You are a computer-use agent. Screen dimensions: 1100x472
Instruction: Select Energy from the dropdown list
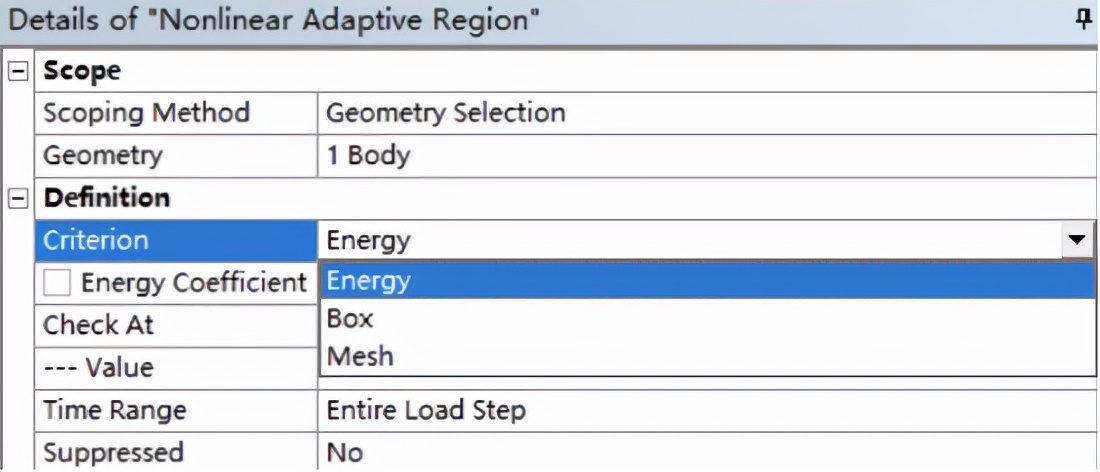pos(368,281)
